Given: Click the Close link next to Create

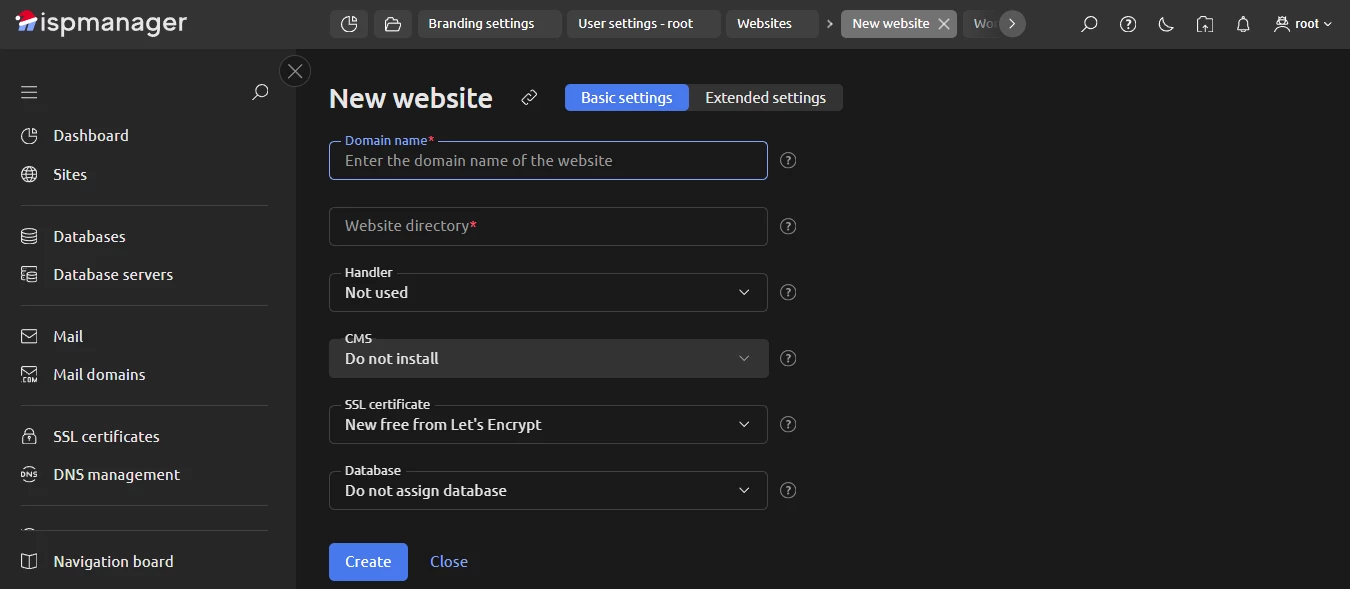Looking at the screenshot, I should click(448, 561).
